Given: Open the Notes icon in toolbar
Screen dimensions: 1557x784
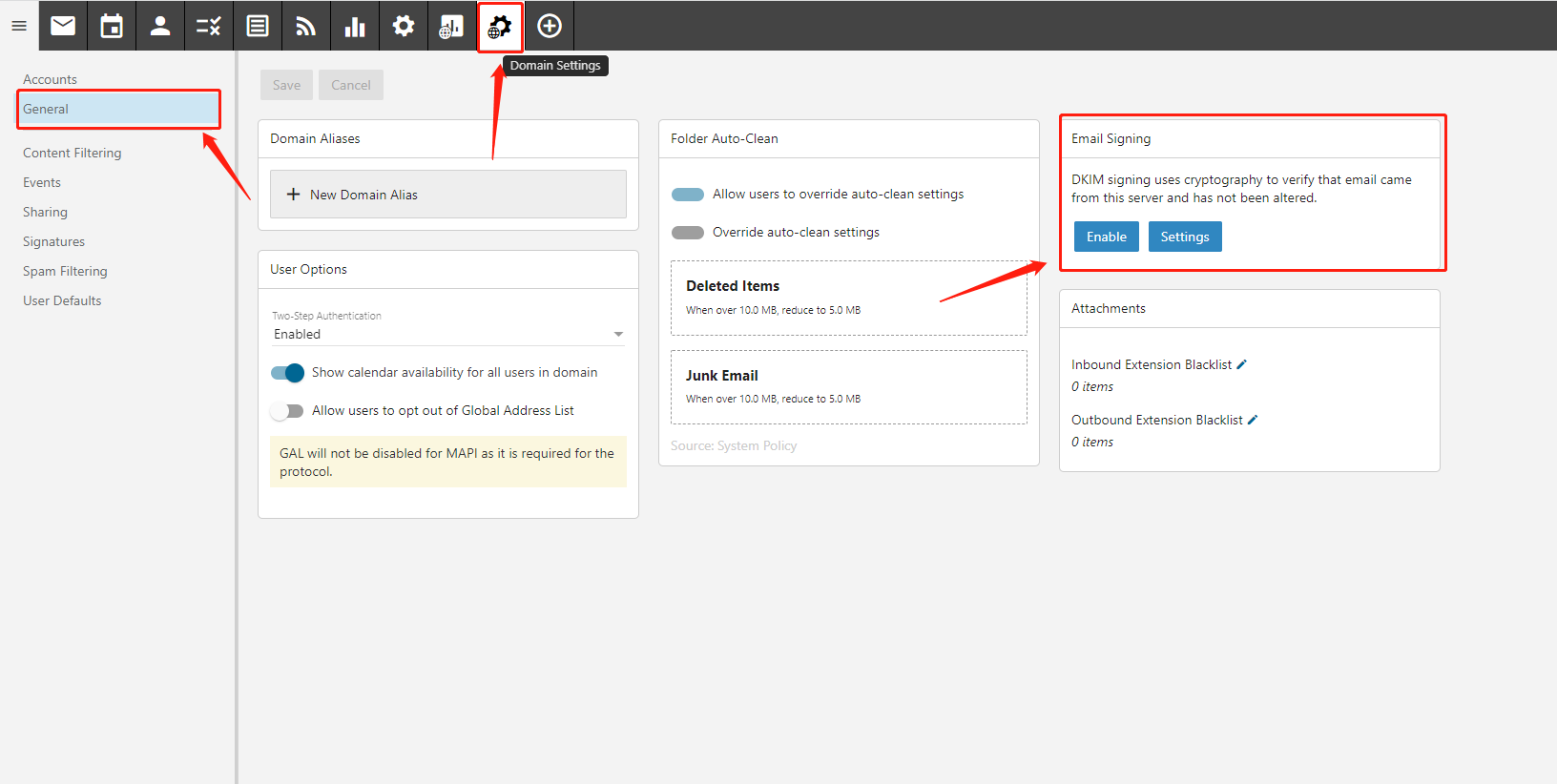Looking at the screenshot, I should pyautogui.click(x=258, y=26).
